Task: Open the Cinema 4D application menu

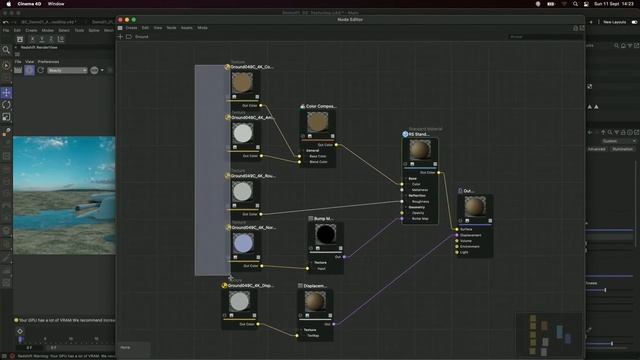Action: coord(29,4)
